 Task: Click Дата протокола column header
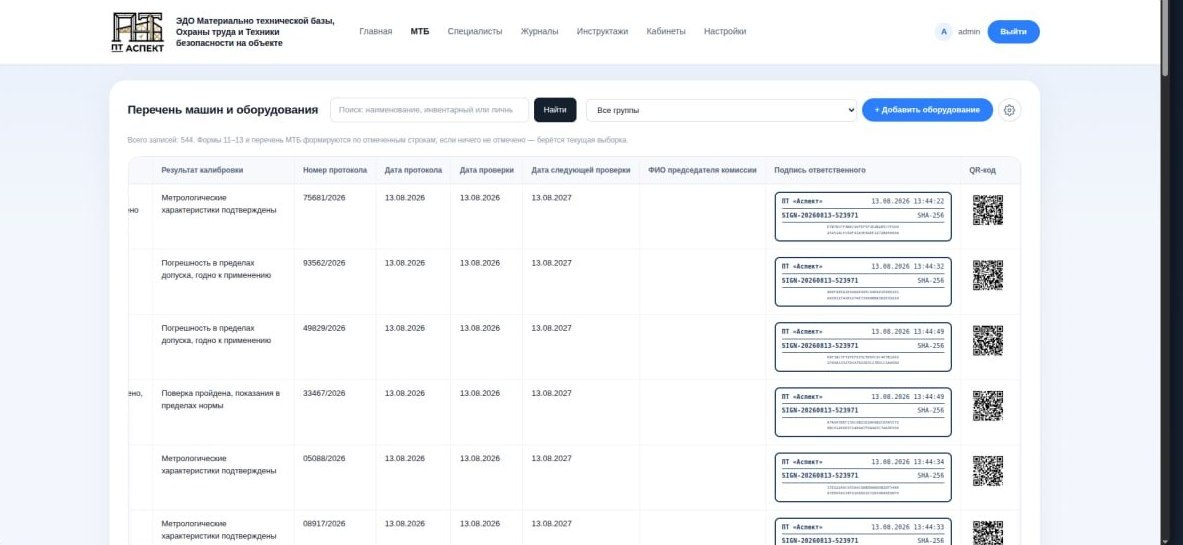[413, 171]
